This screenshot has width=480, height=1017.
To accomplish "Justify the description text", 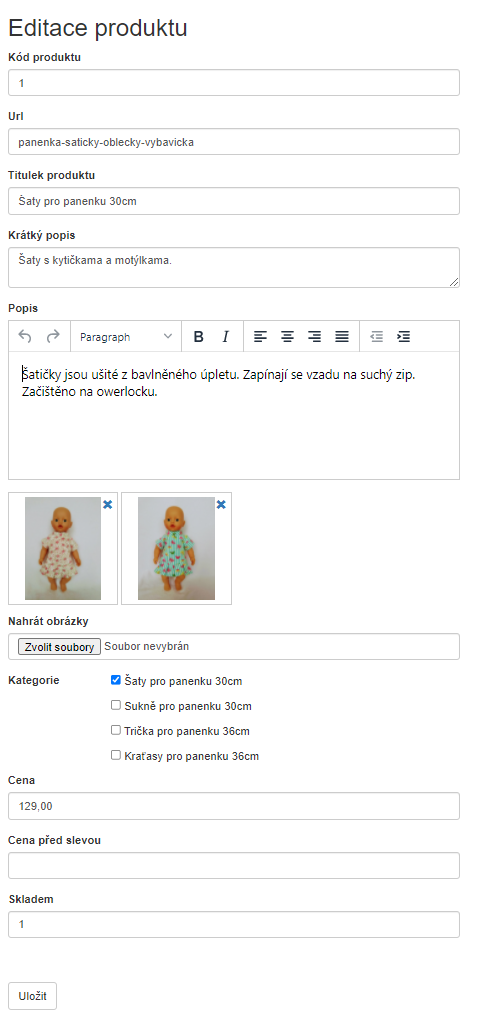I will coord(342,337).
